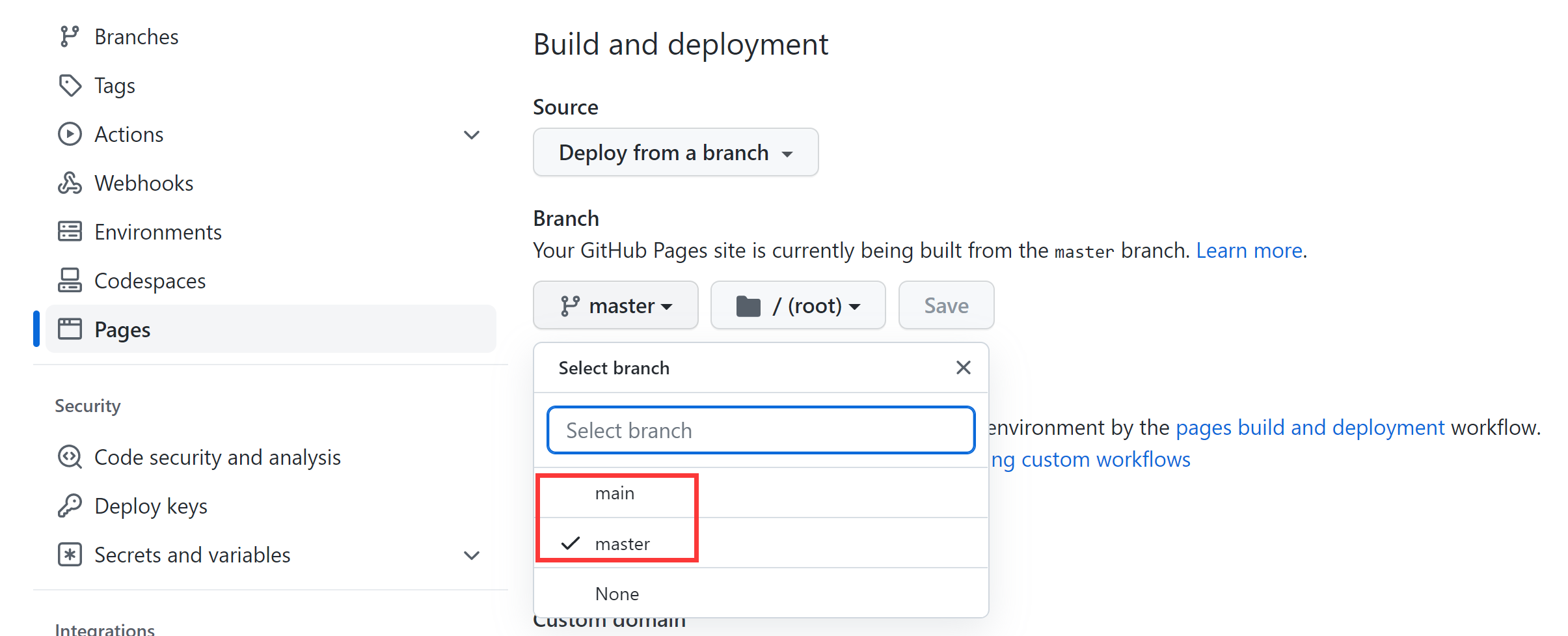This screenshot has width=1568, height=636.
Task: Expand the Actions sidebar section chevron
Action: point(472,135)
